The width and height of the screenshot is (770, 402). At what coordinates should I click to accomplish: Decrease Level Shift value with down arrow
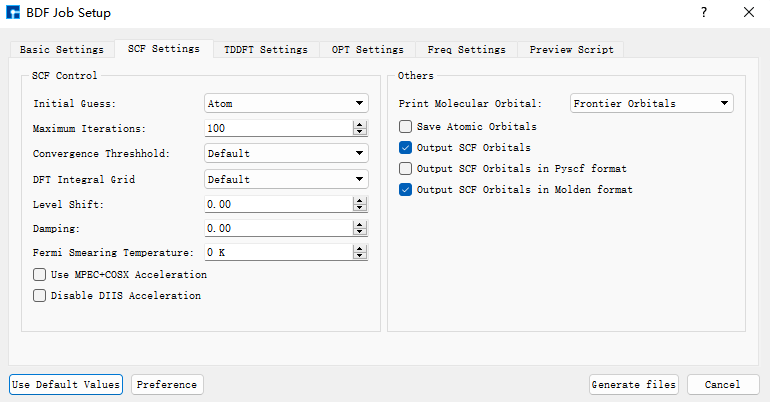pos(360,208)
